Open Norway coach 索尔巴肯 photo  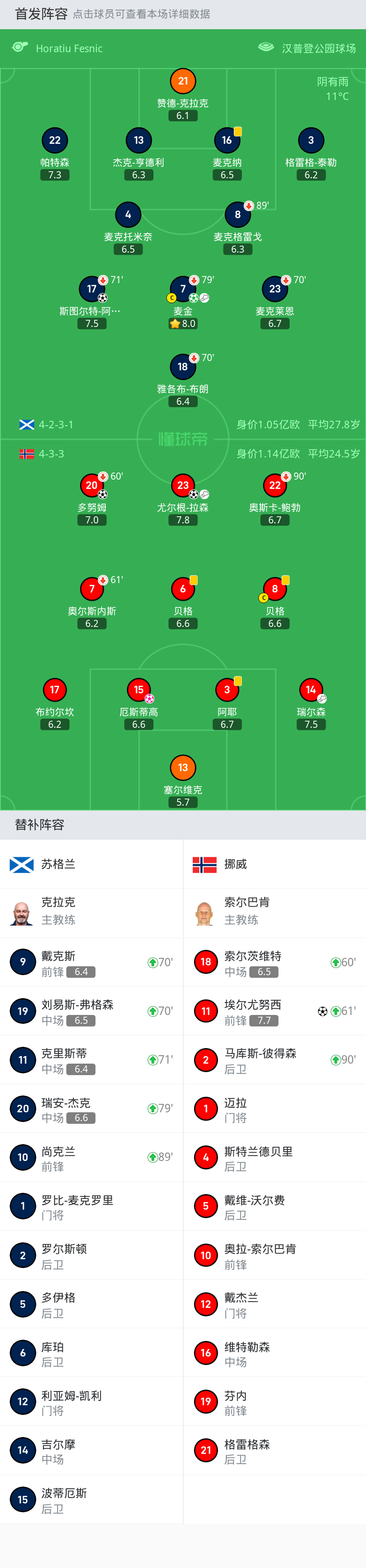[205, 913]
